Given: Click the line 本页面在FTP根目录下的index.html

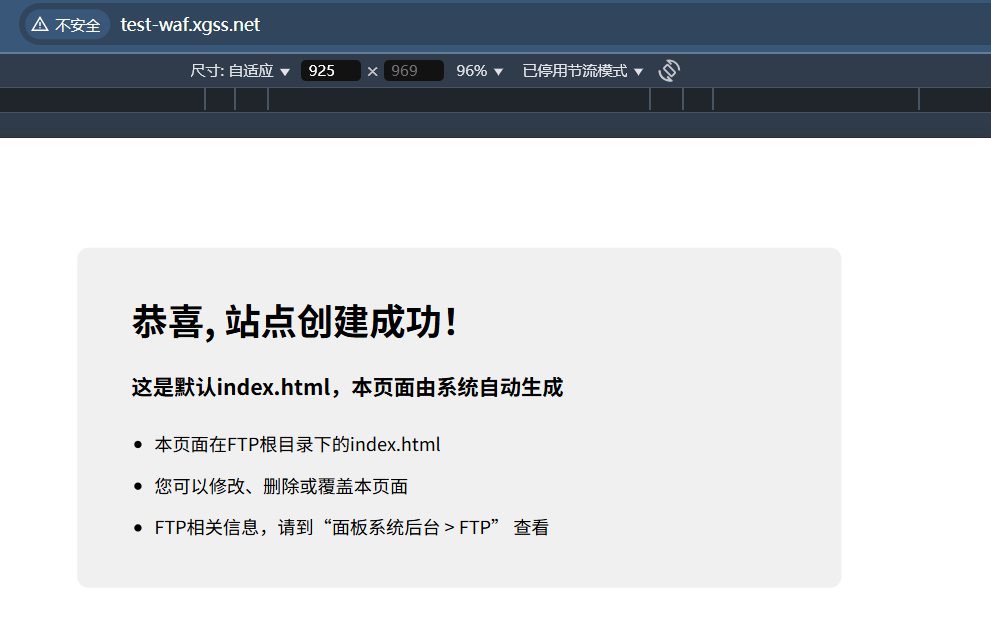Looking at the screenshot, I should coord(297,444).
